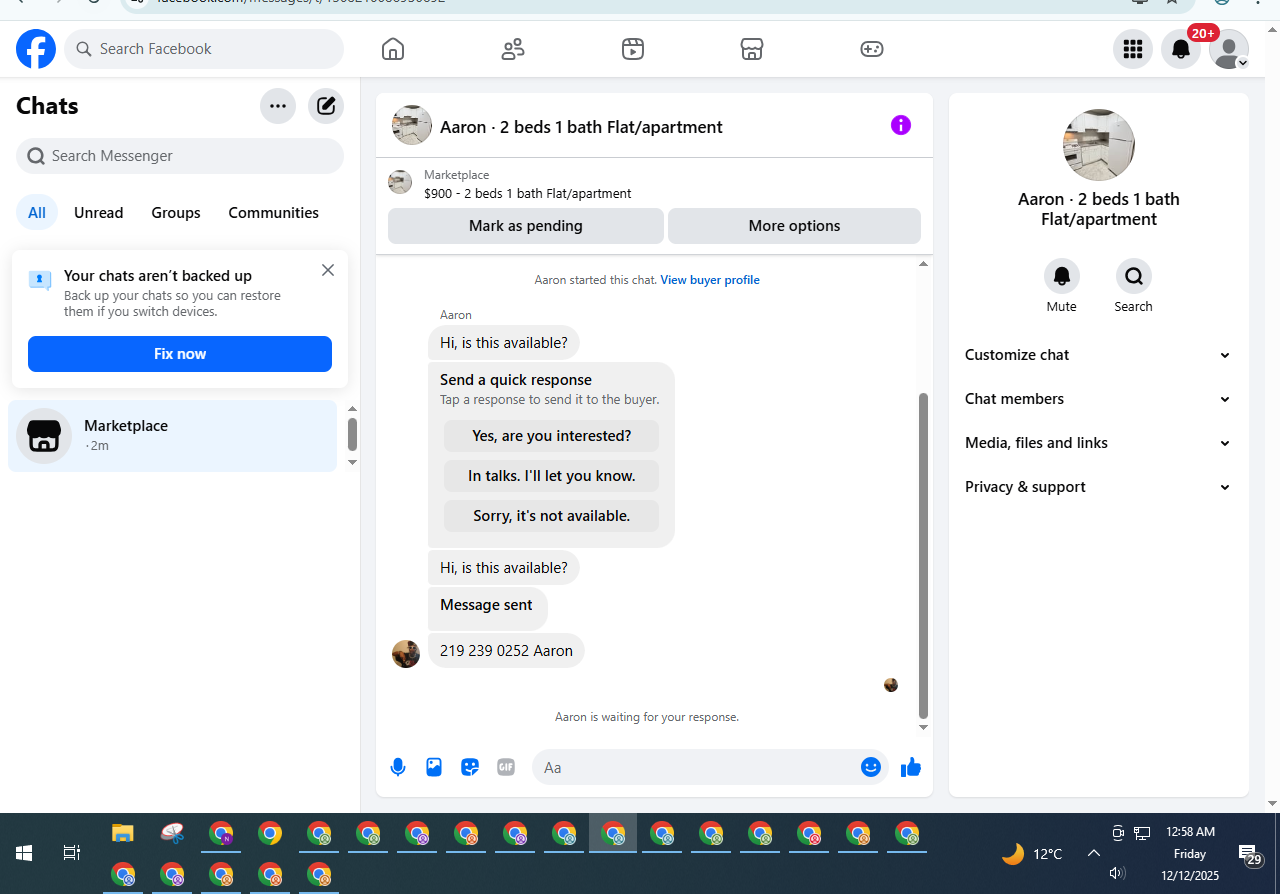Click the Marketplace listing $900 line
The image size is (1280, 894).
pos(528,194)
